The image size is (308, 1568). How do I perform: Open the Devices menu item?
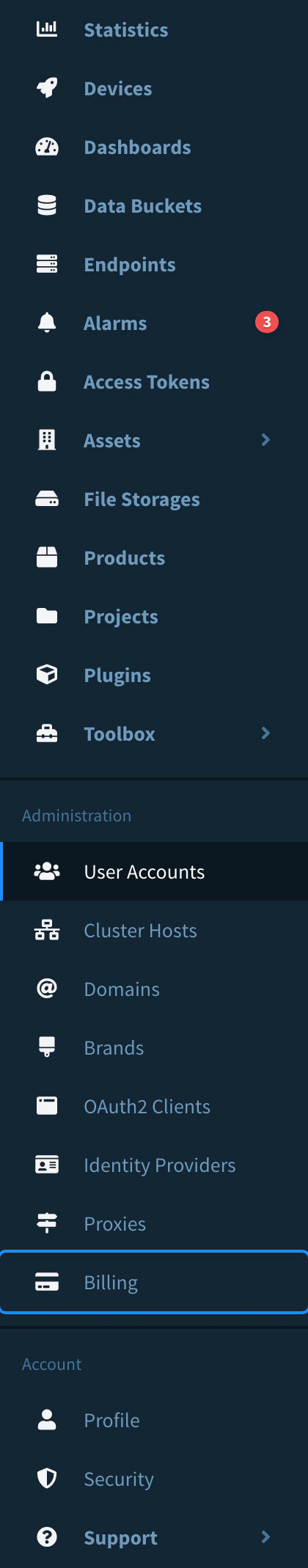pyautogui.click(x=154, y=88)
